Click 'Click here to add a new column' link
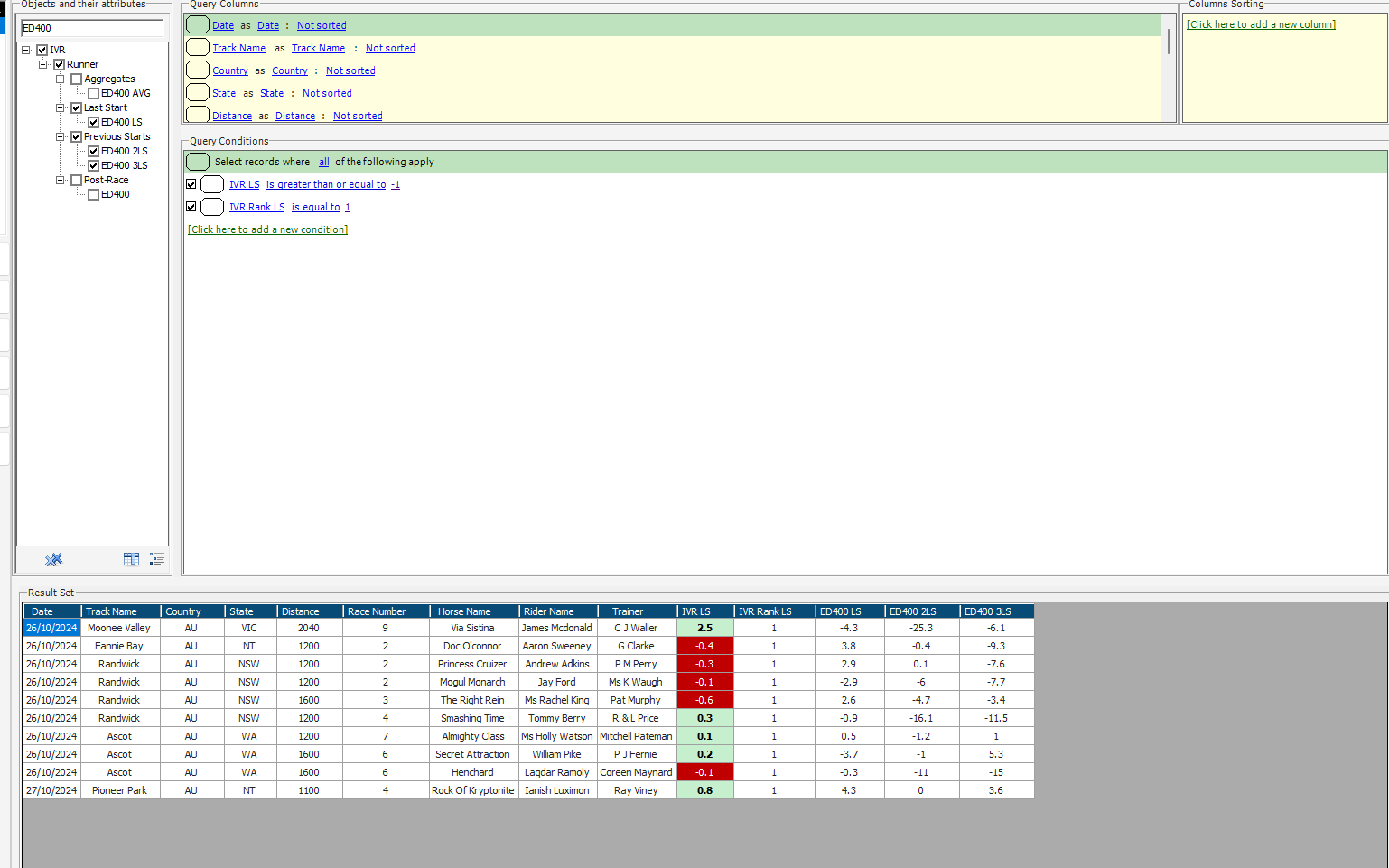The height and width of the screenshot is (868, 1389). click(1261, 24)
